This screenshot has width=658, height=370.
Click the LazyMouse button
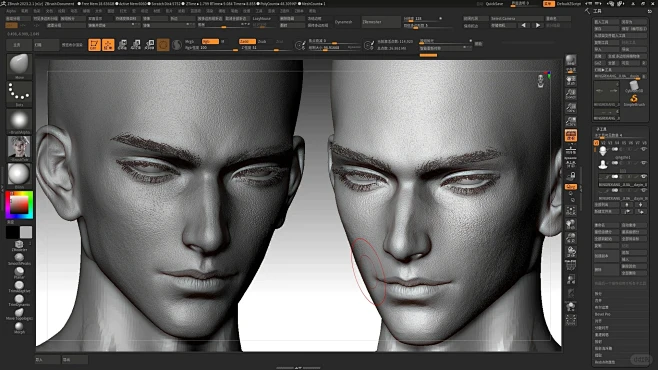tap(262, 19)
